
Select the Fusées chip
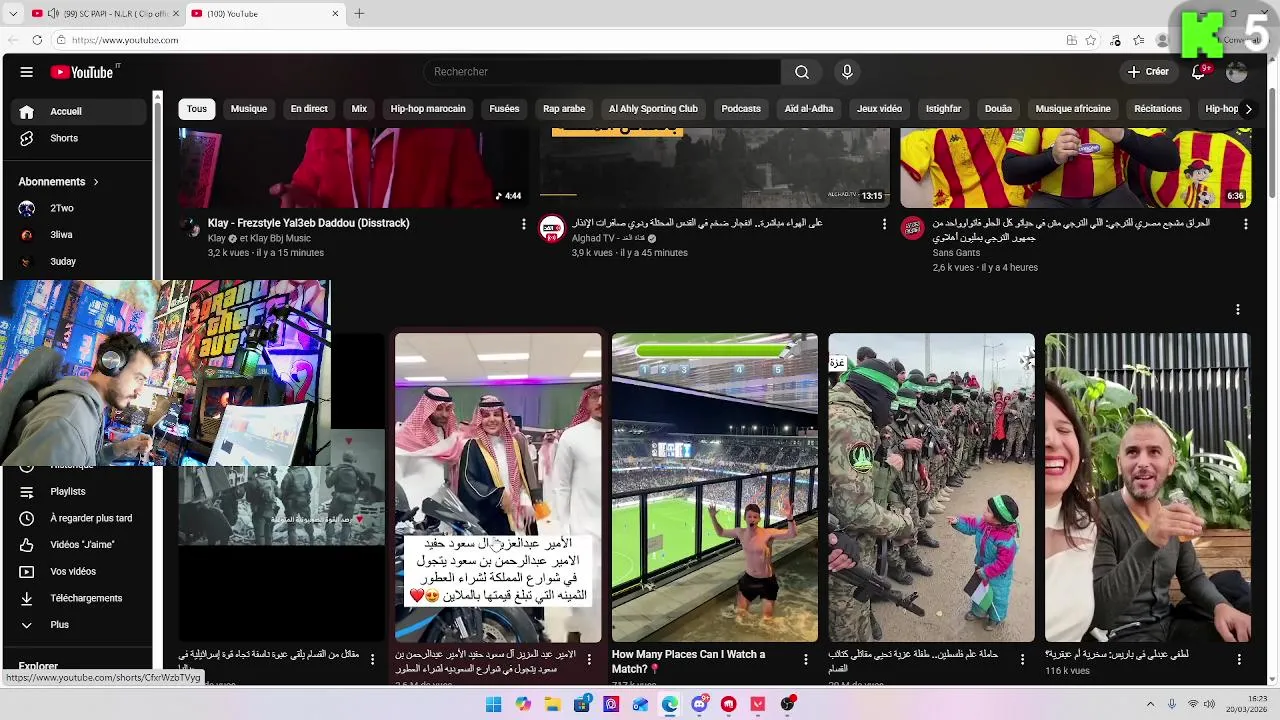[x=504, y=109]
